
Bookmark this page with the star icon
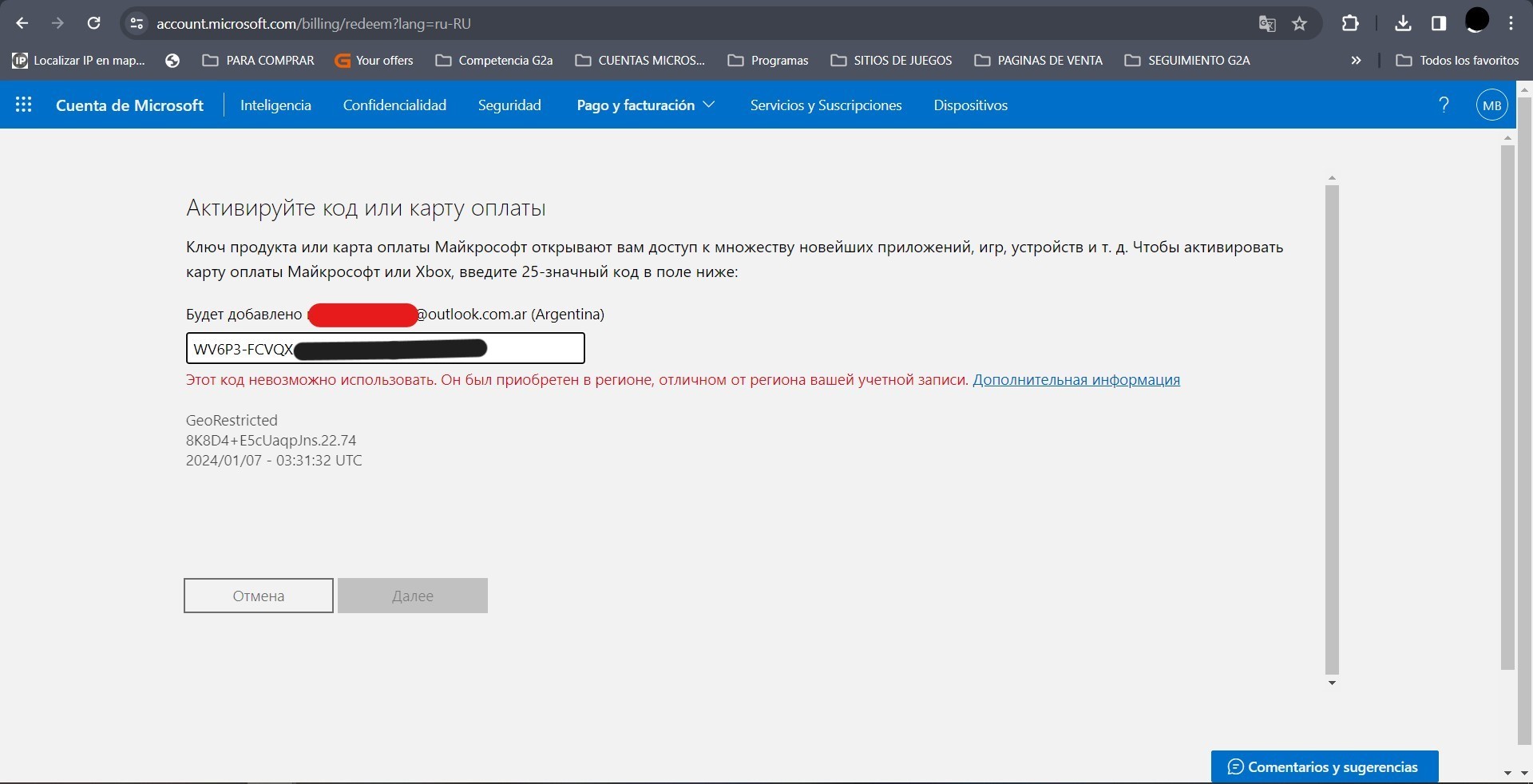click(x=1300, y=24)
